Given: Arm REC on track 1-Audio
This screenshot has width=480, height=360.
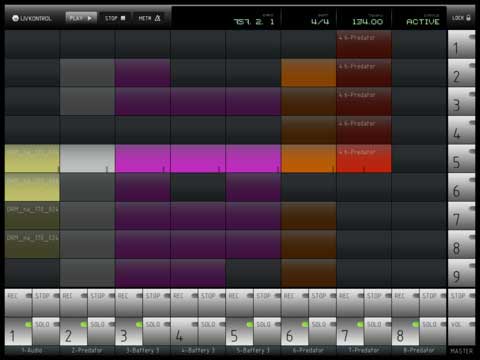Looking at the screenshot, I should coord(19,303).
